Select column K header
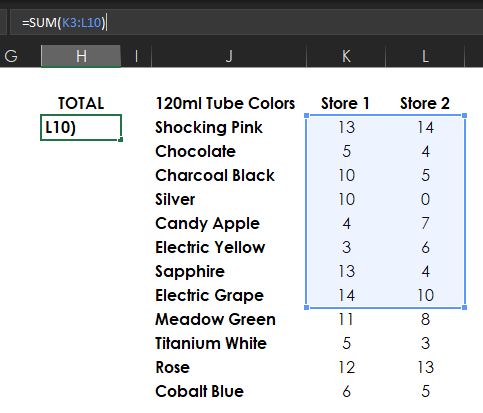Image resolution: width=483 pixels, height=413 pixels. [x=346, y=56]
